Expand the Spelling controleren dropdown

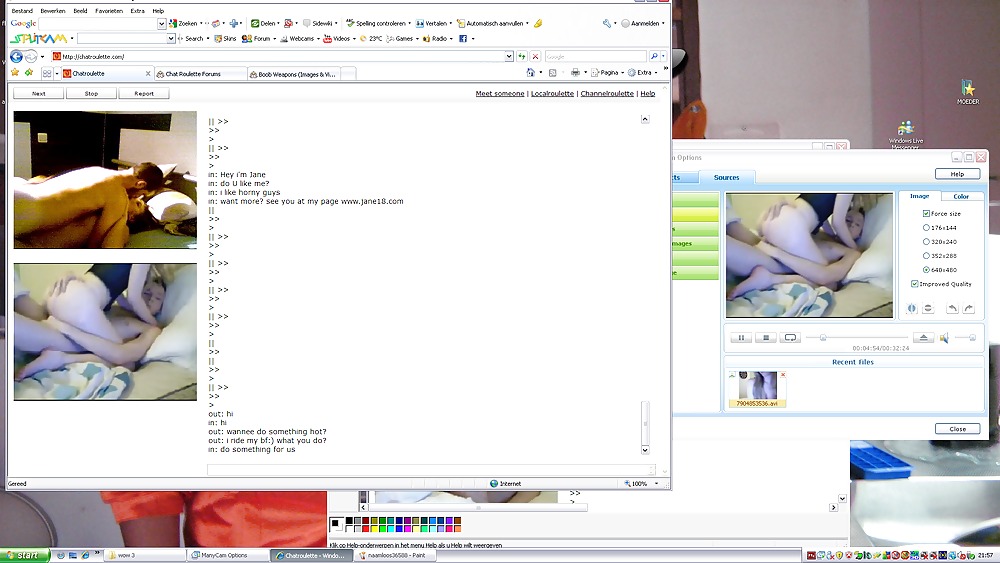point(409,24)
